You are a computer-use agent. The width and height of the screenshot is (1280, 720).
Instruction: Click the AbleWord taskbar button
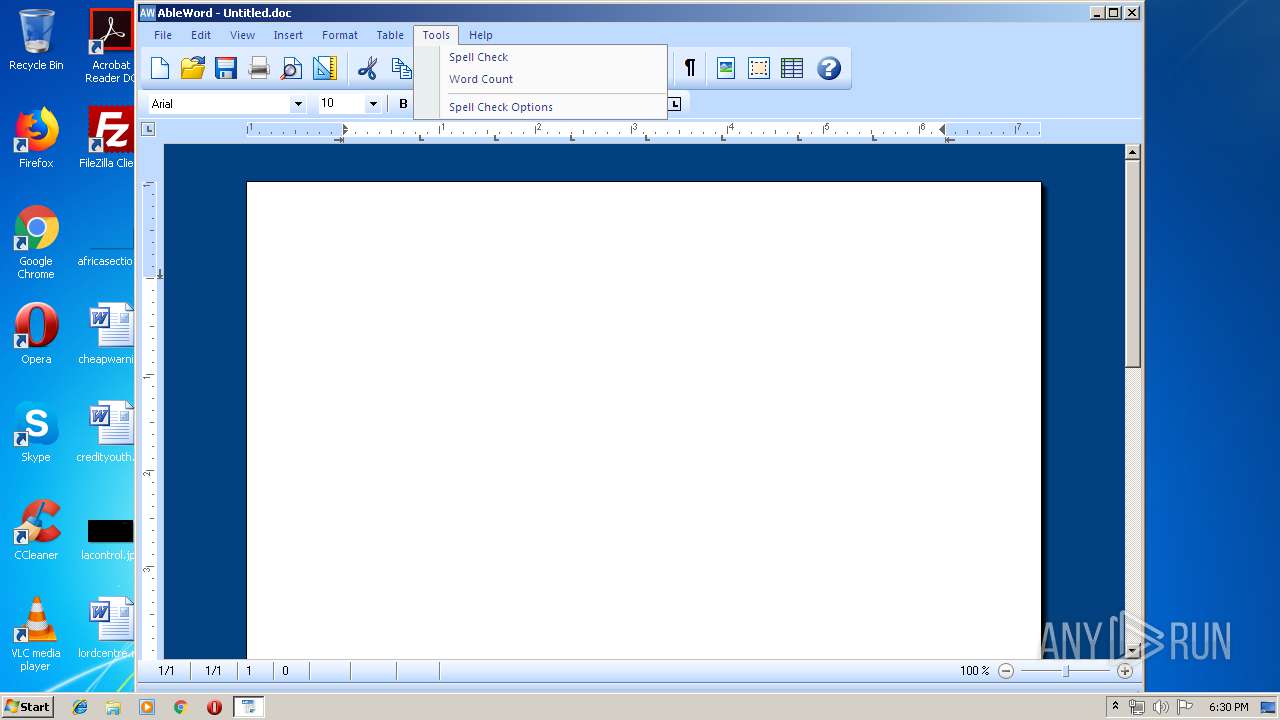[248, 707]
